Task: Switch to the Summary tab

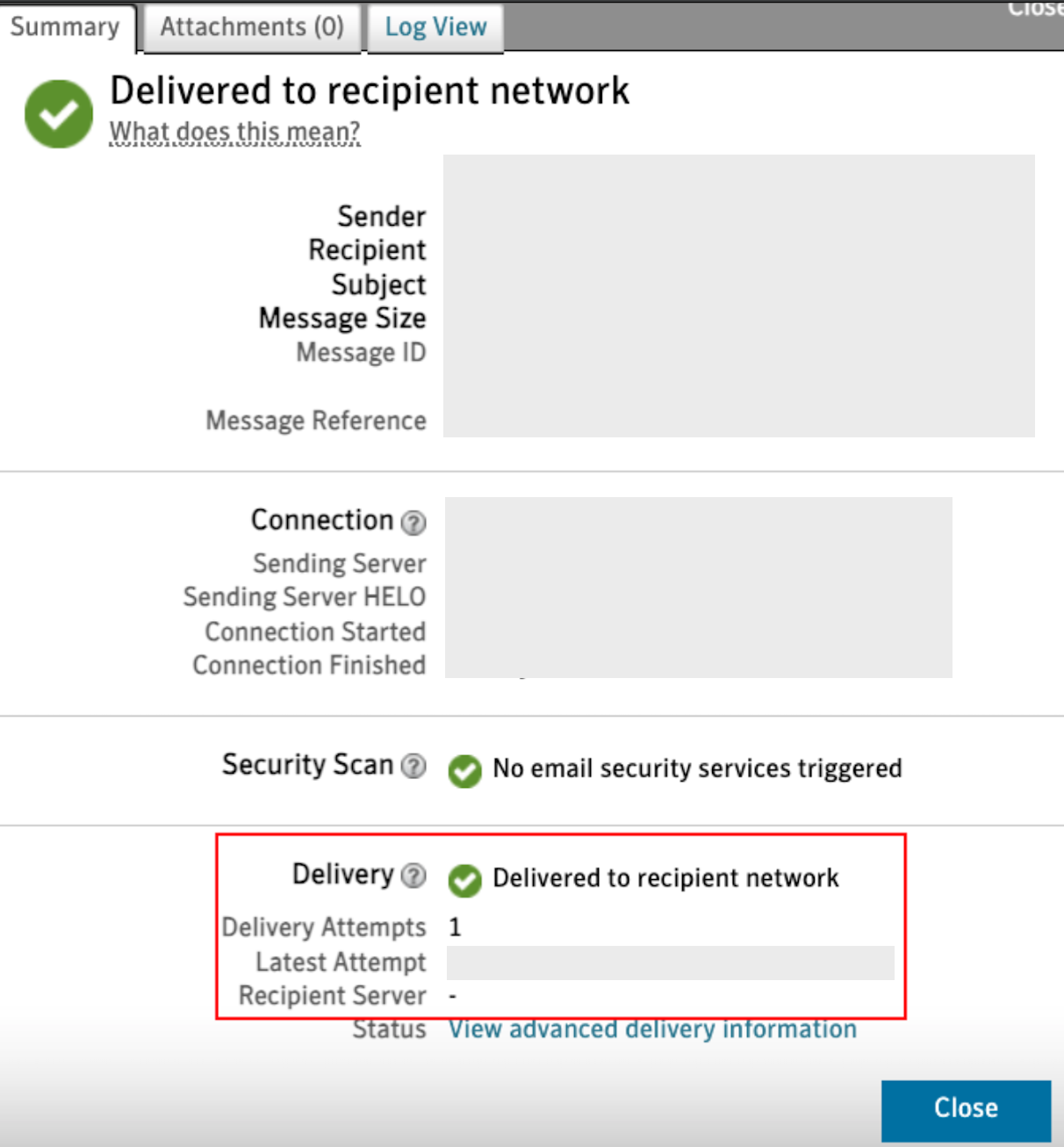Action: [x=65, y=27]
